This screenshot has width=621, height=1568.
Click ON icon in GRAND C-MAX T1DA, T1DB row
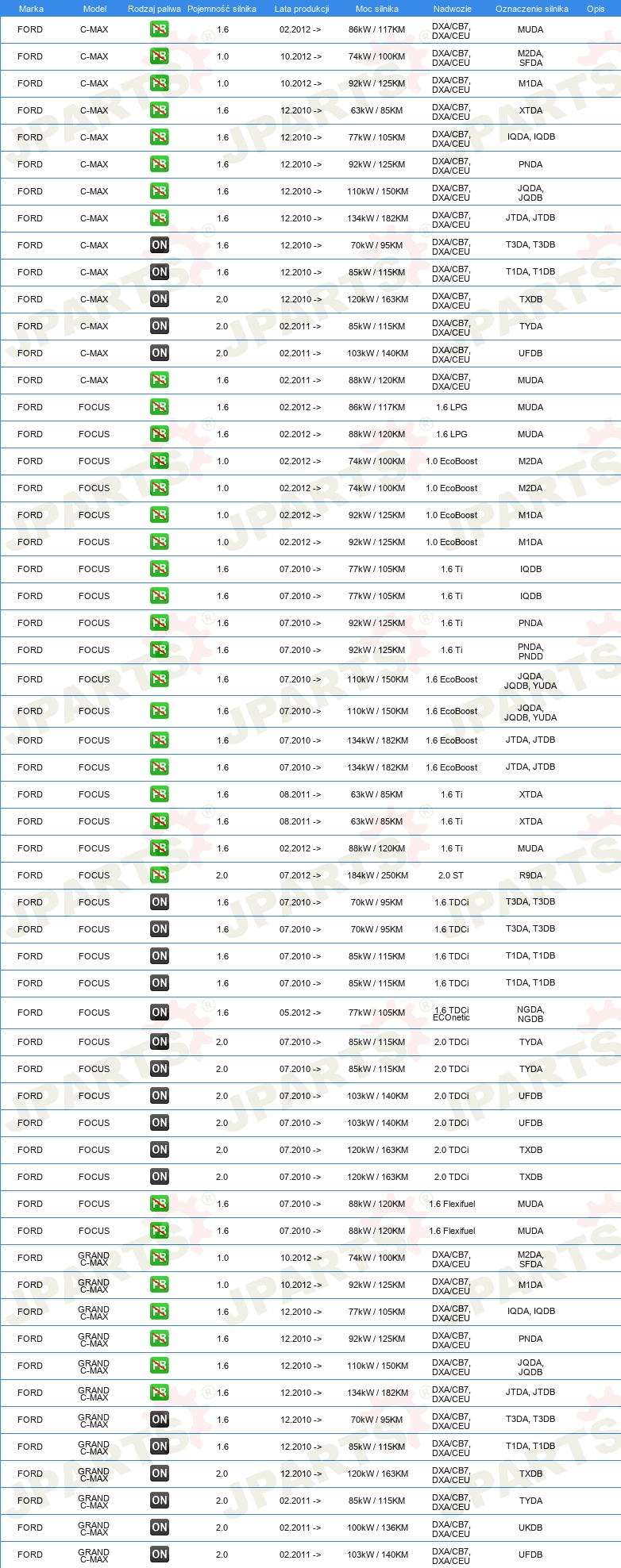pyautogui.click(x=160, y=1447)
